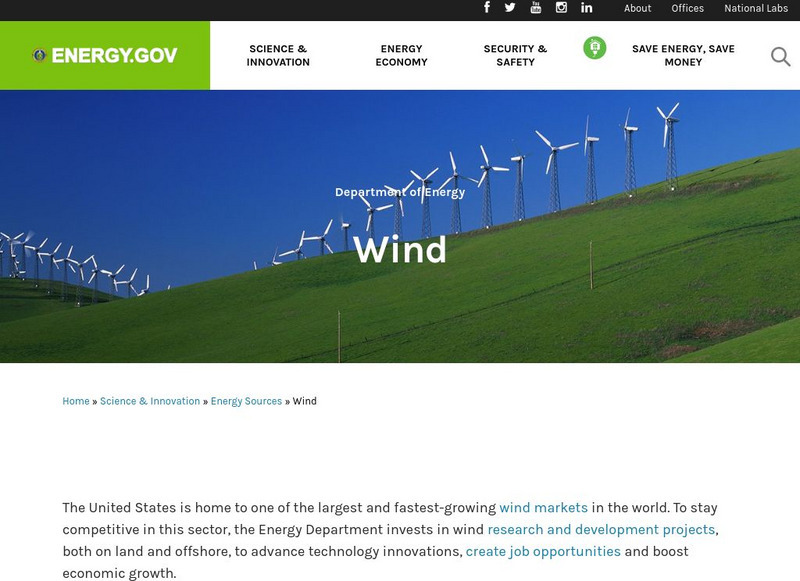Viewport: 800px width, 581px height.
Task: Click the Department of Energy caption
Action: (400, 192)
